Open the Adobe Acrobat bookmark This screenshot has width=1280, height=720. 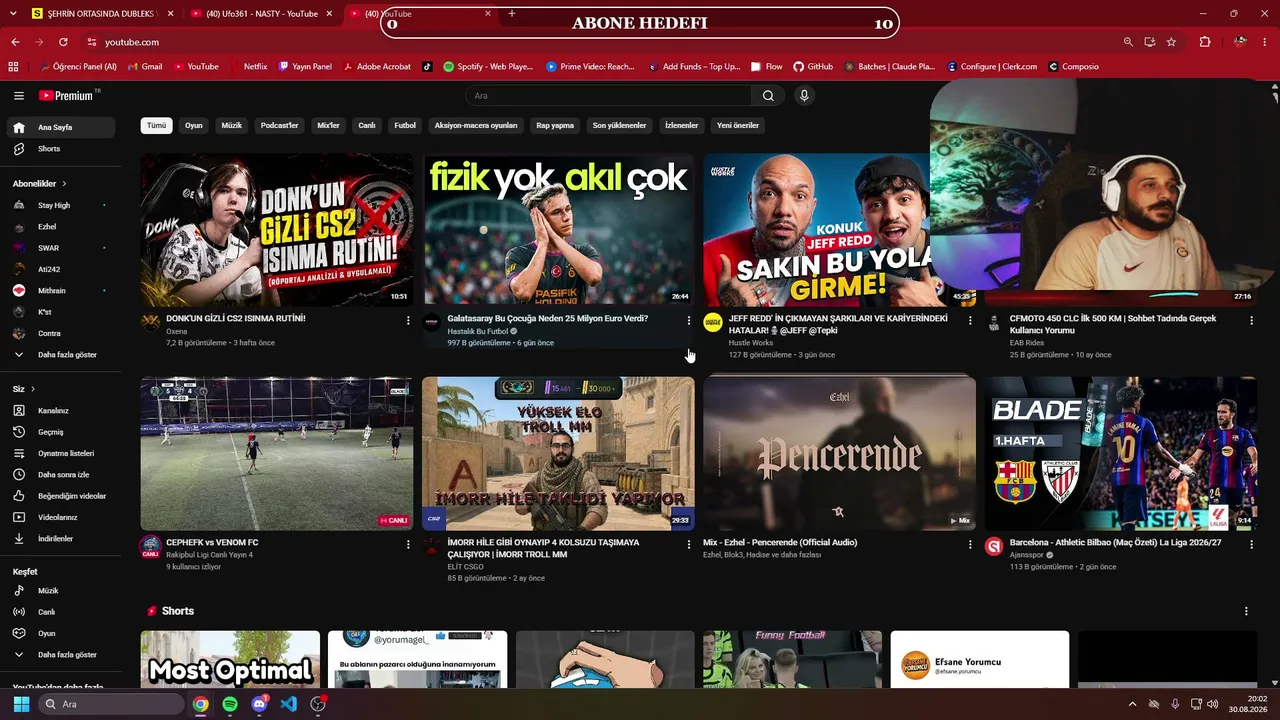376,67
